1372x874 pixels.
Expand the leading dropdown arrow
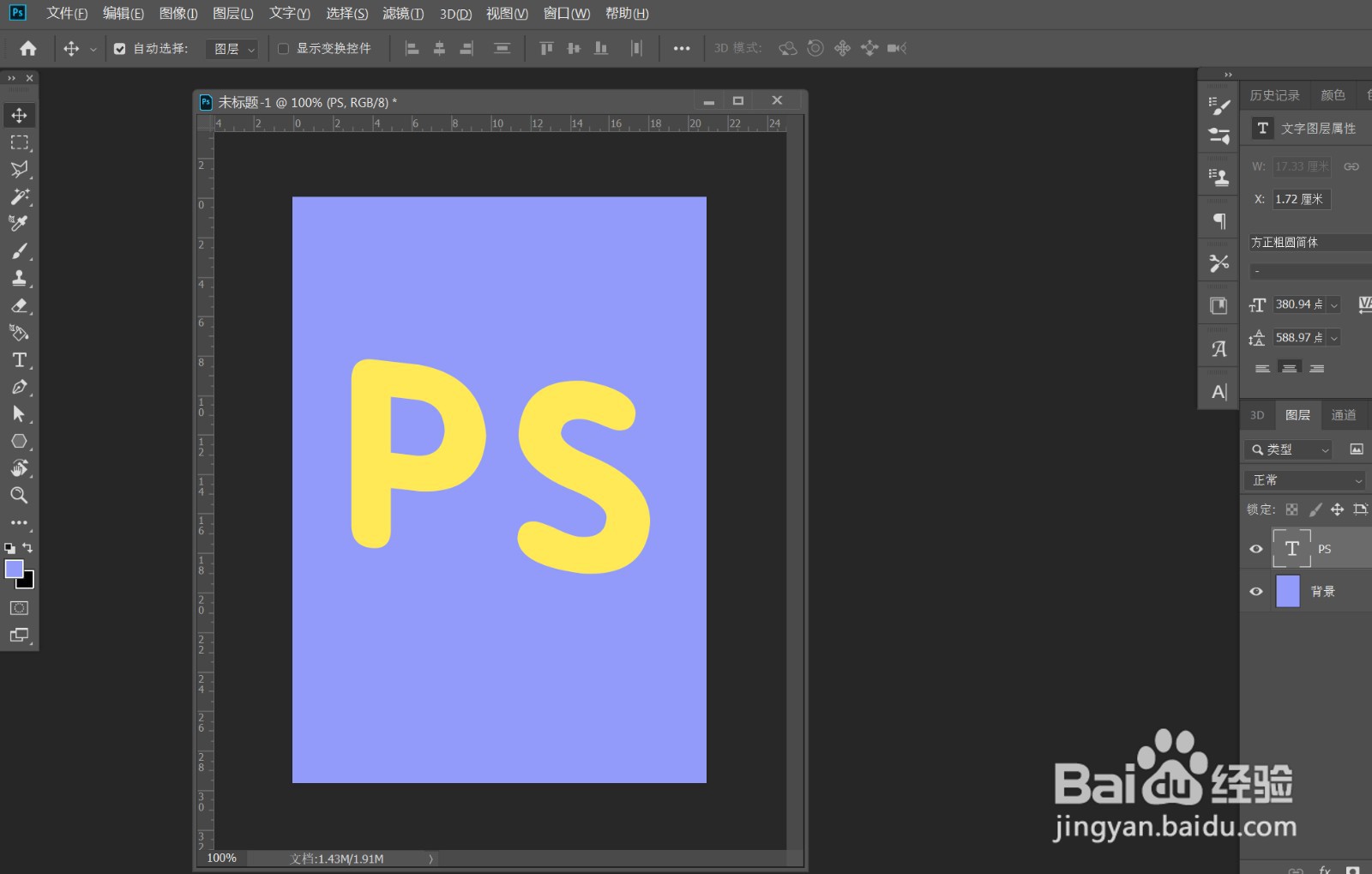[1334, 338]
